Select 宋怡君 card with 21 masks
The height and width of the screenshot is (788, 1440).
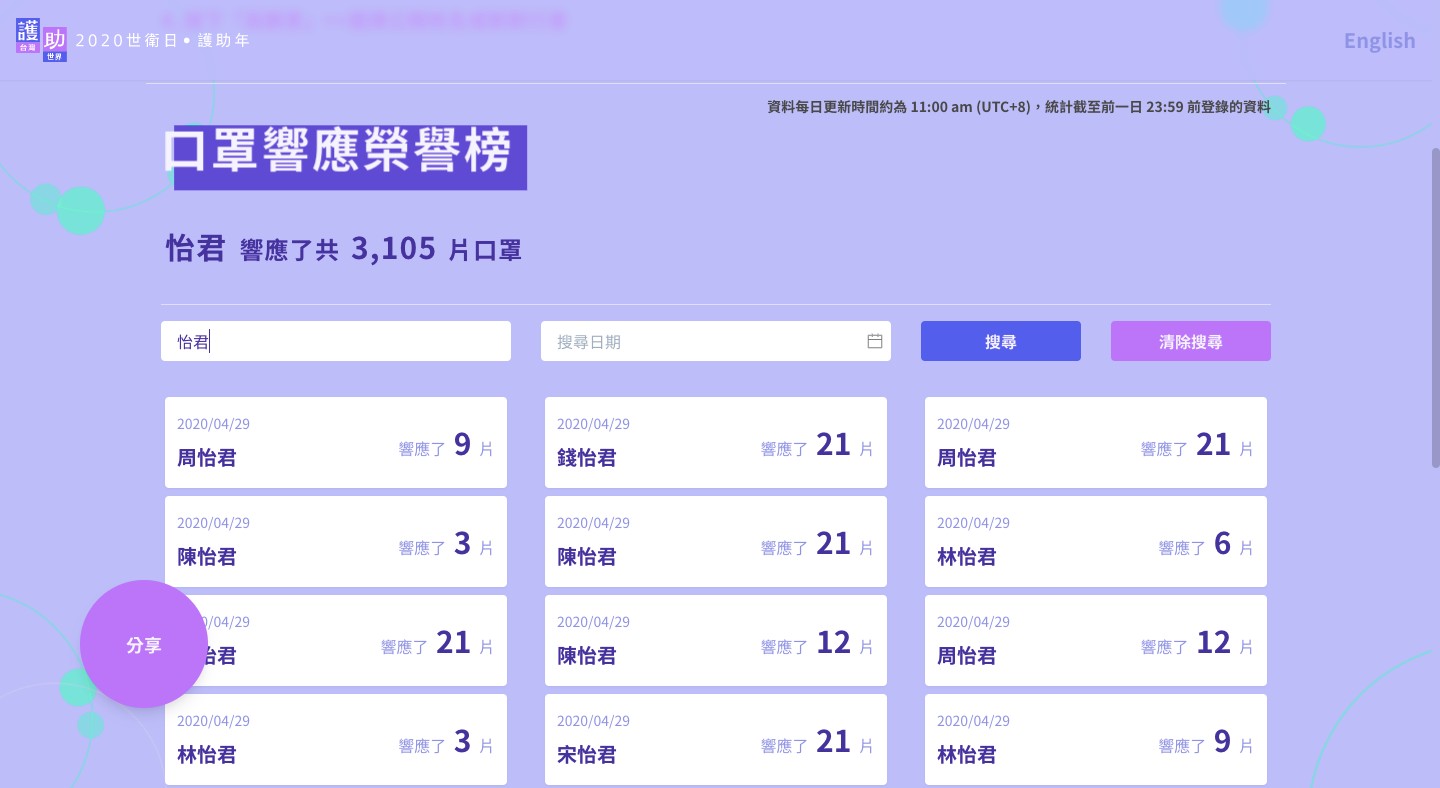pos(715,739)
